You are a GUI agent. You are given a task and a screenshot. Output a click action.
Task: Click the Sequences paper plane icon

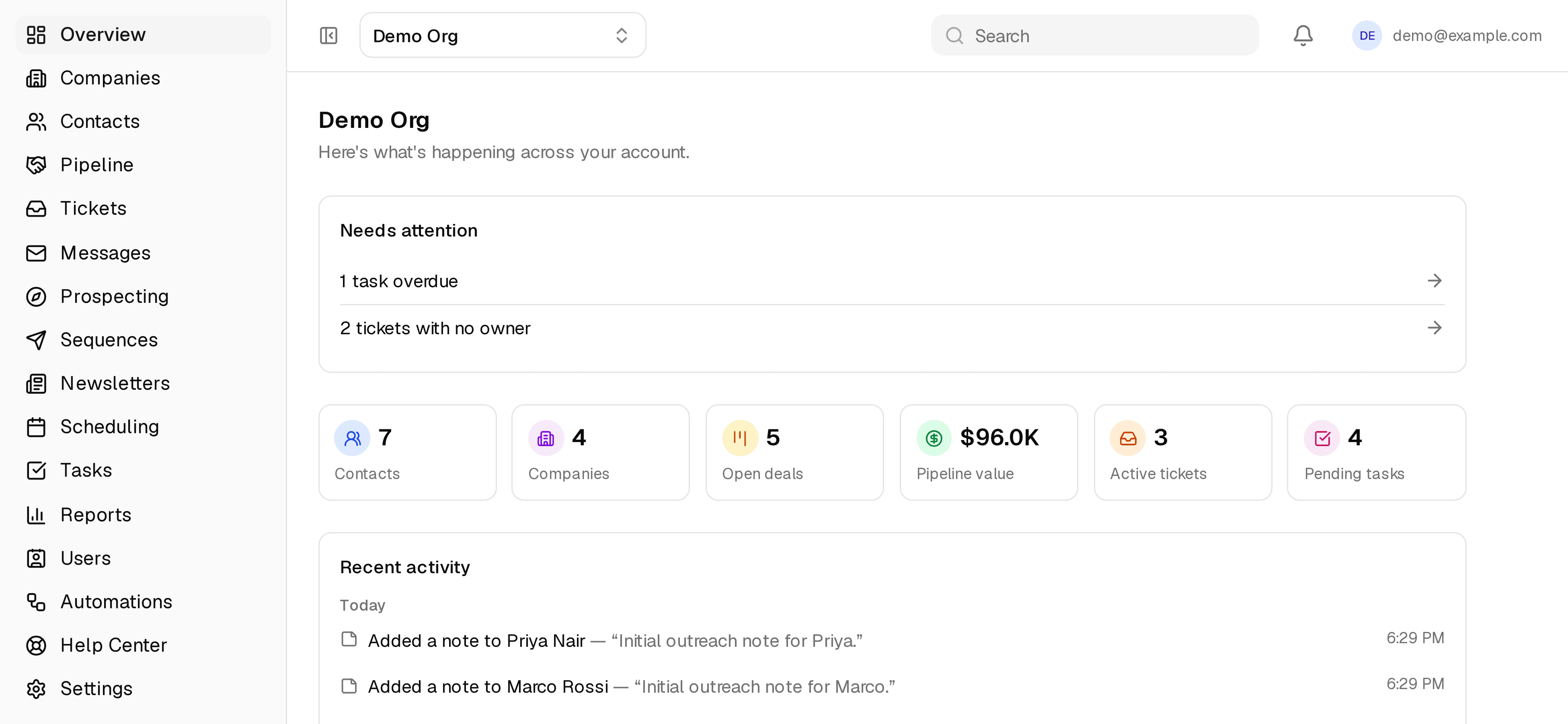36,340
